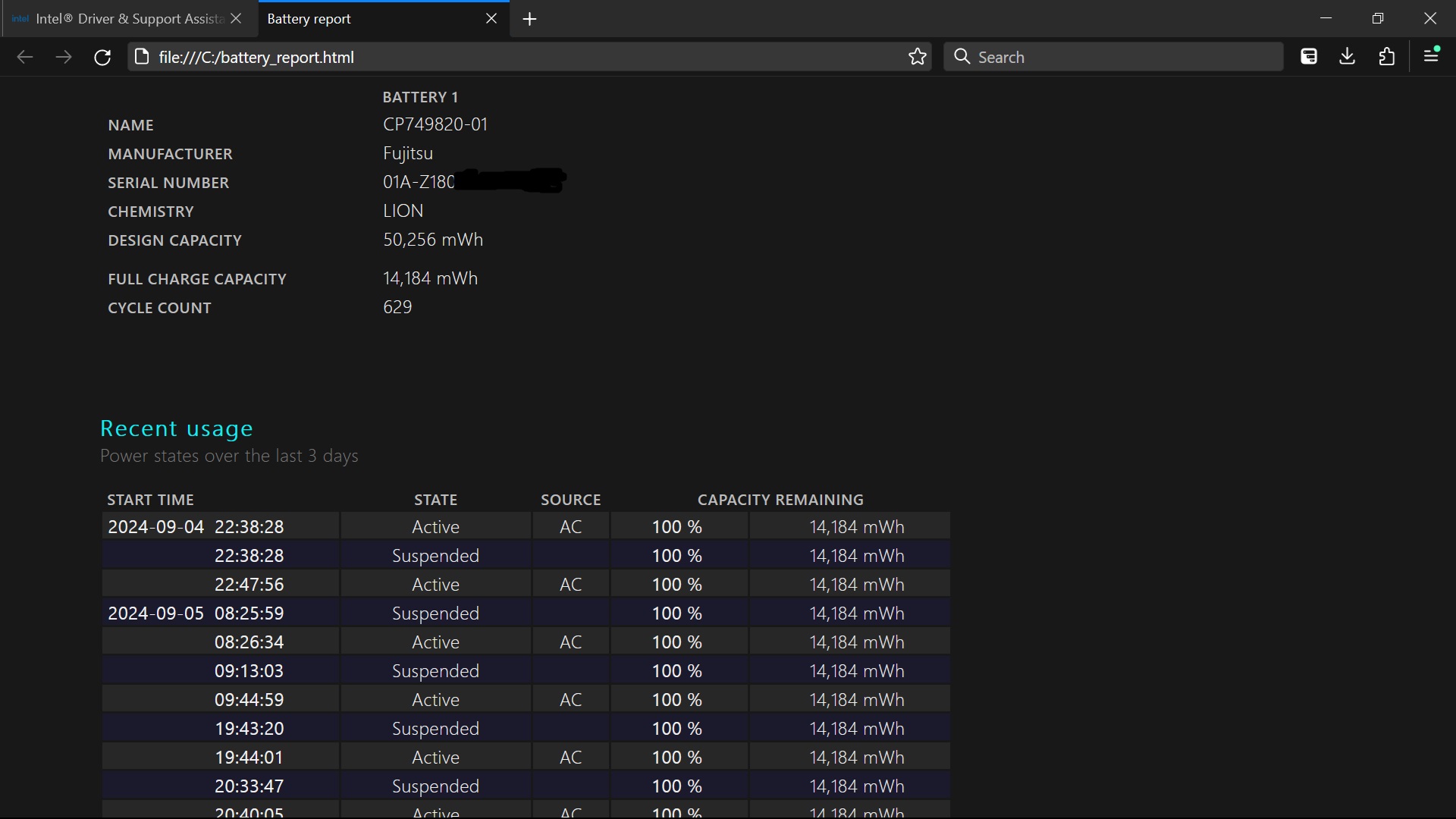Click the SERIAL NUMBER label
The image size is (1456, 819).
coord(168,183)
